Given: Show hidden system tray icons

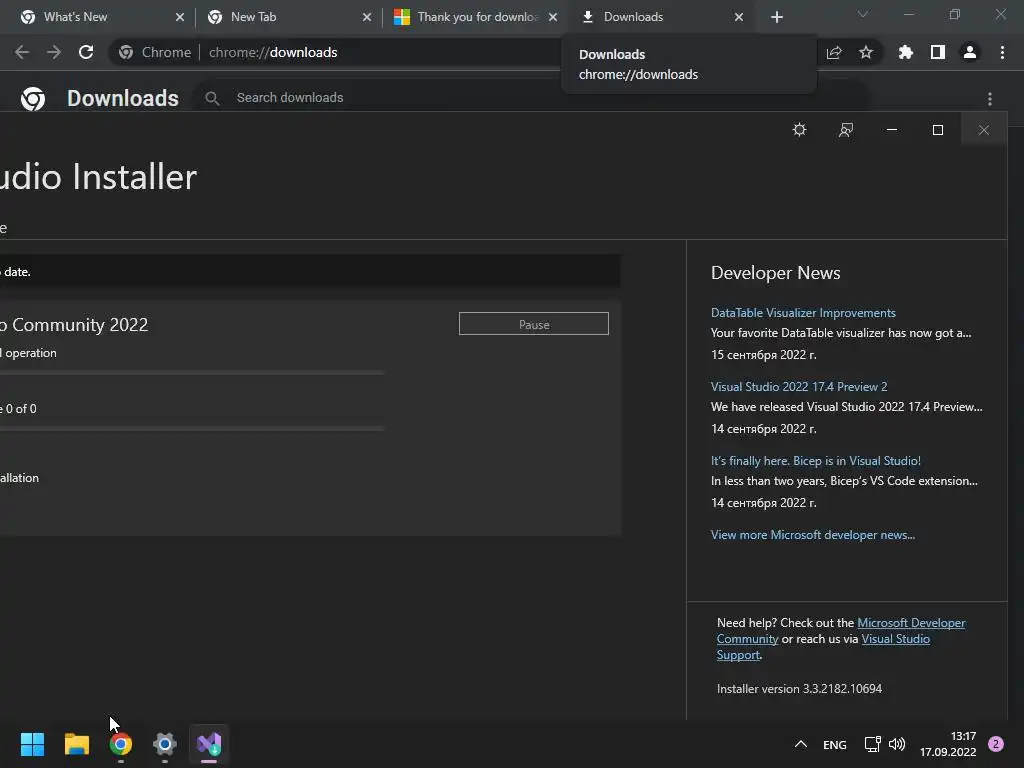Looking at the screenshot, I should pos(801,744).
